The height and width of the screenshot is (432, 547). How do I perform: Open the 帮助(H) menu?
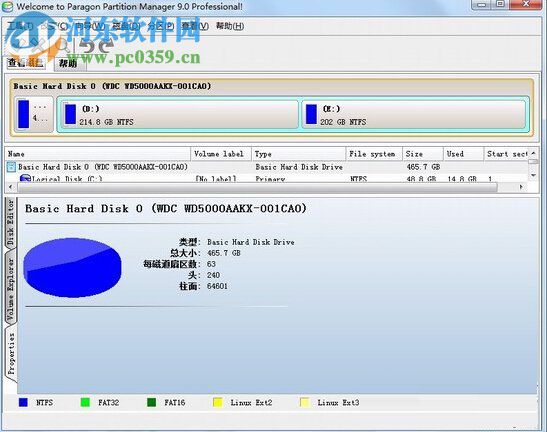click(230, 26)
